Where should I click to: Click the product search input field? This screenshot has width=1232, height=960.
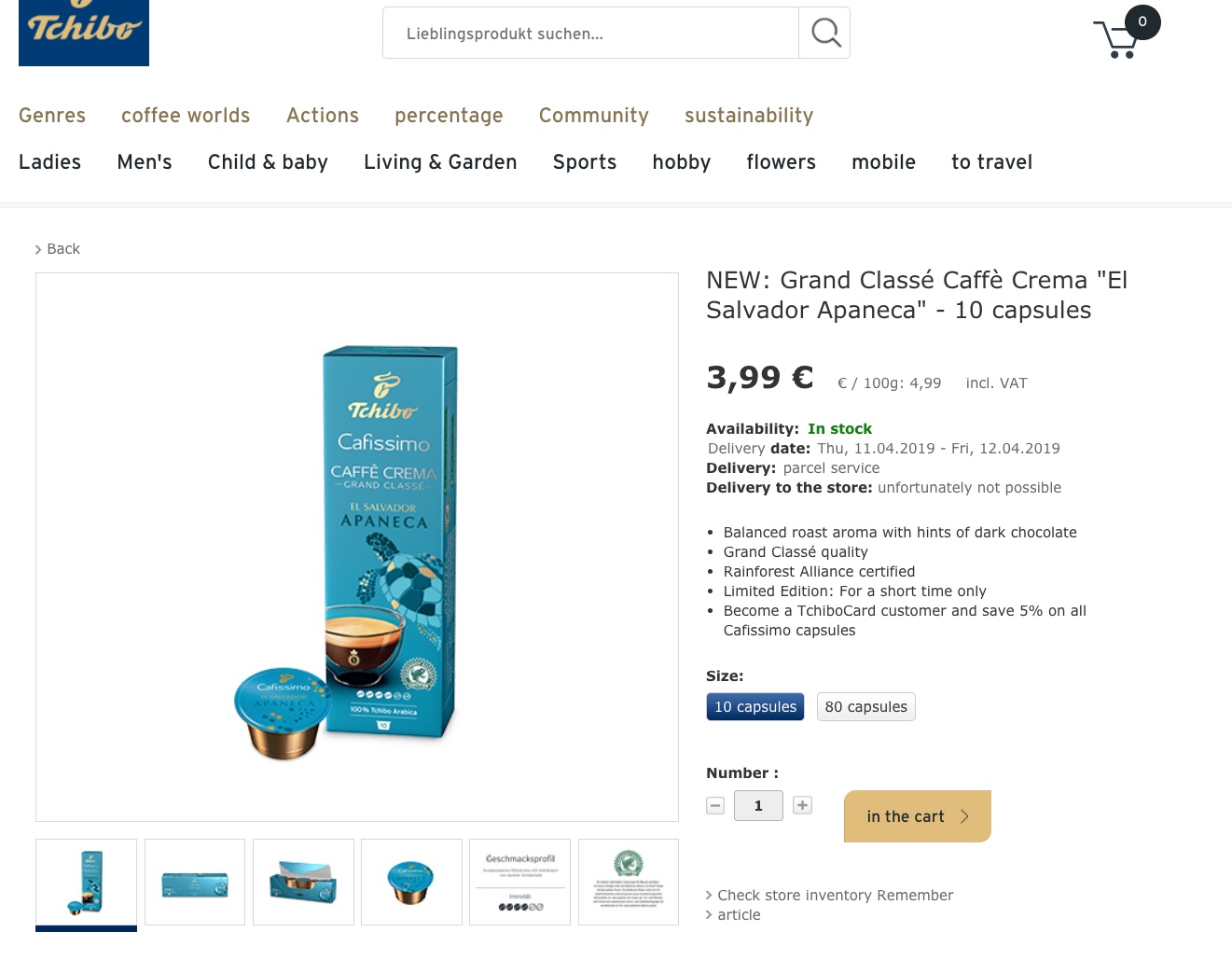591,33
